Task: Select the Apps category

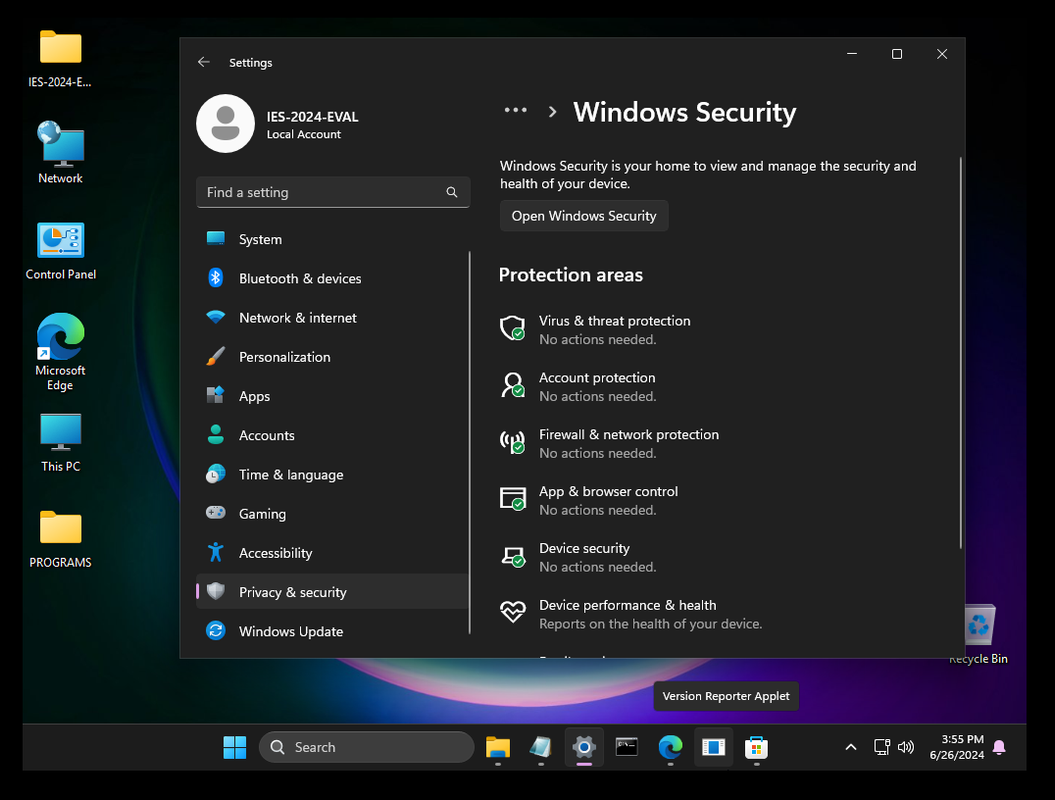Action: (332, 396)
